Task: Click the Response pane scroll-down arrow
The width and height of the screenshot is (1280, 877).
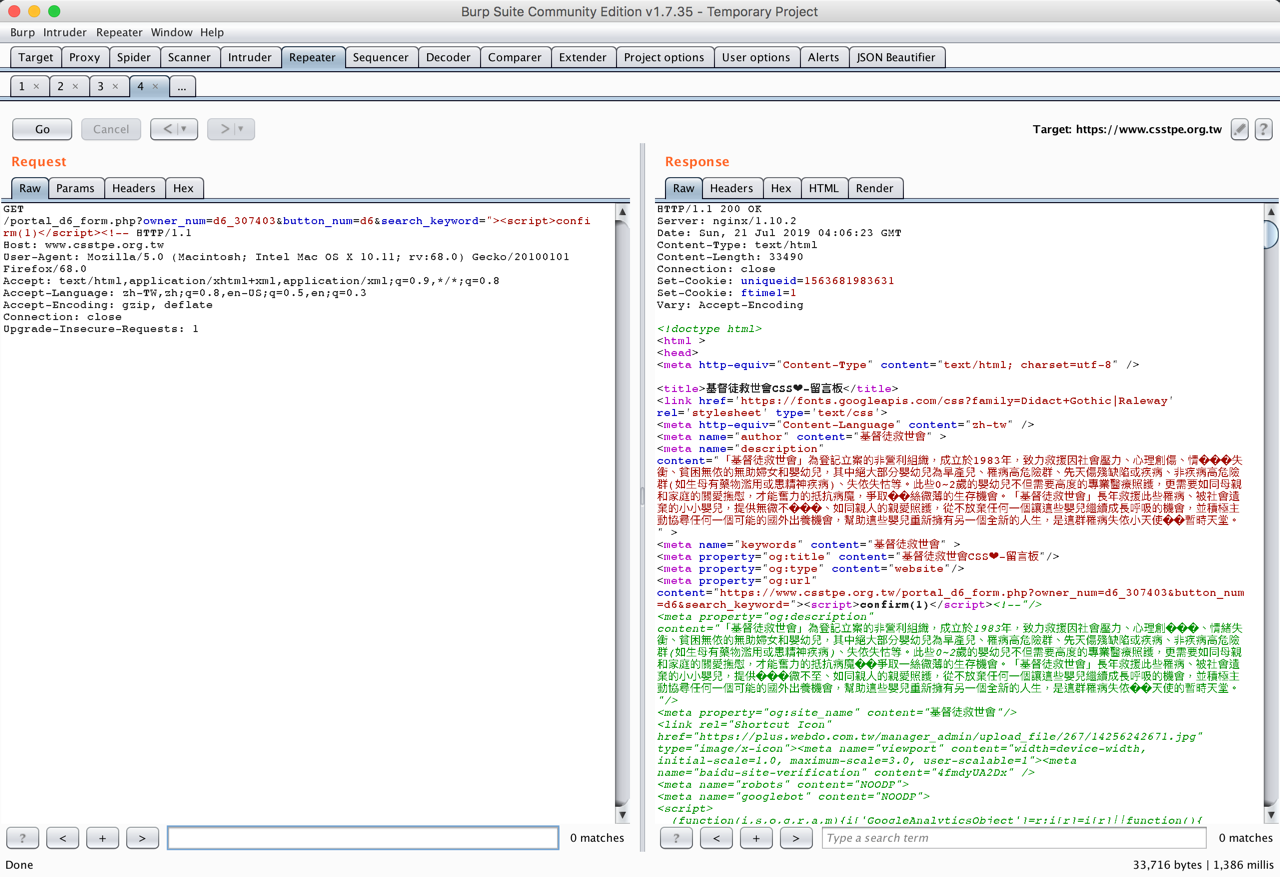Action: pos(1271,815)
